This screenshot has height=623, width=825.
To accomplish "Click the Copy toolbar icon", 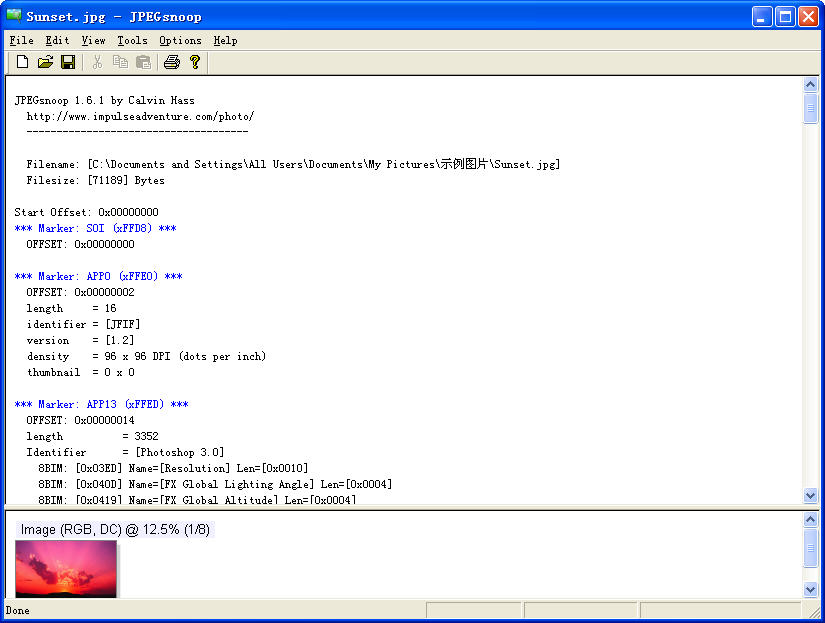I will (x=120, y=62).
